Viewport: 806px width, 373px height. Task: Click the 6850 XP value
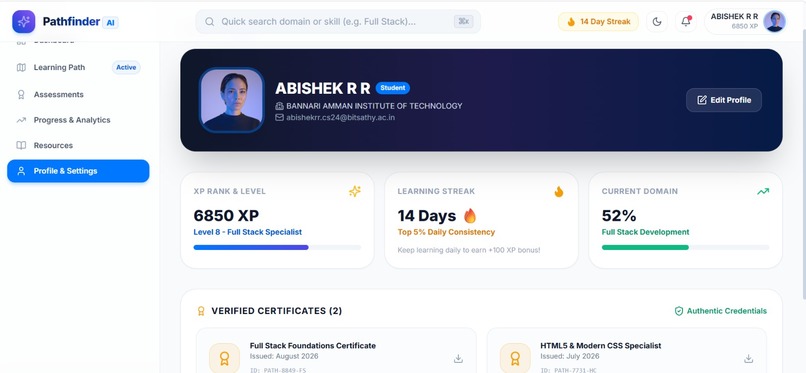[226, 215]
